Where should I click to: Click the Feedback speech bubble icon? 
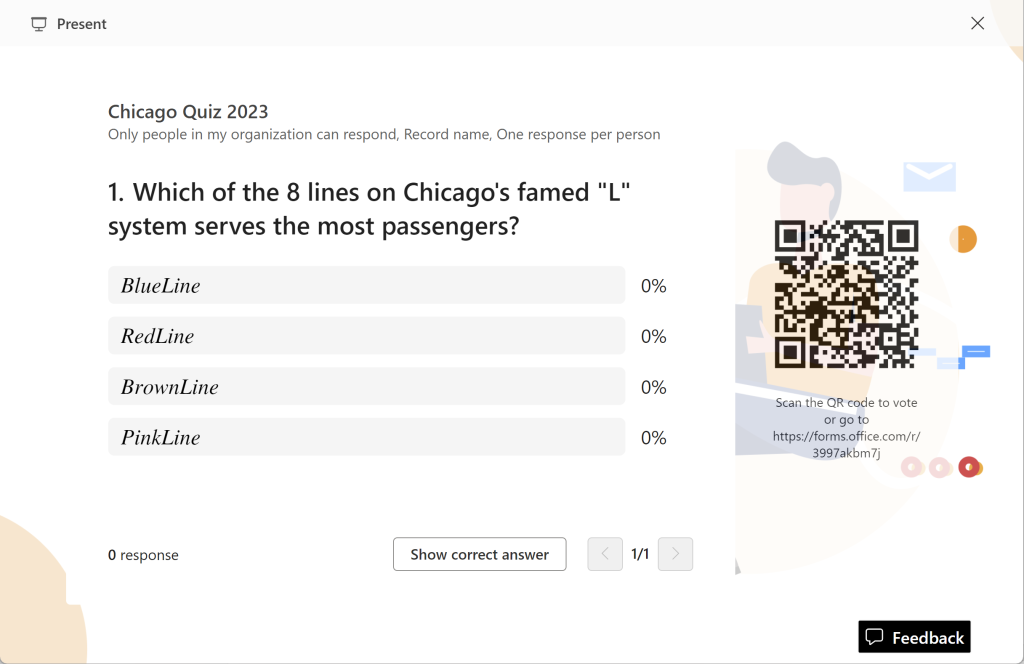(874, 637)
